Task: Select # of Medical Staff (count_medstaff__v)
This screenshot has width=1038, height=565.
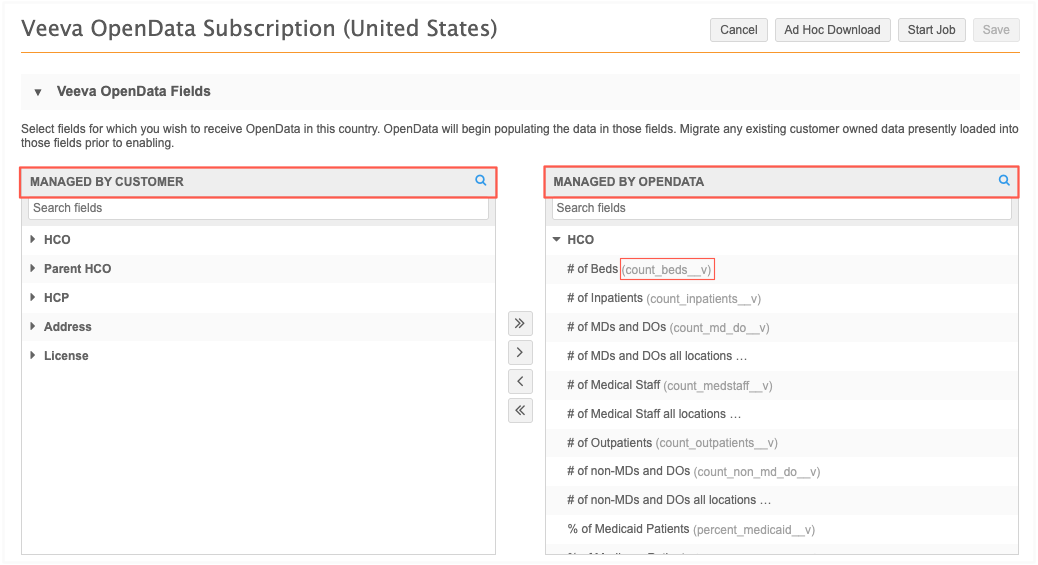Action: click(782, 385)
